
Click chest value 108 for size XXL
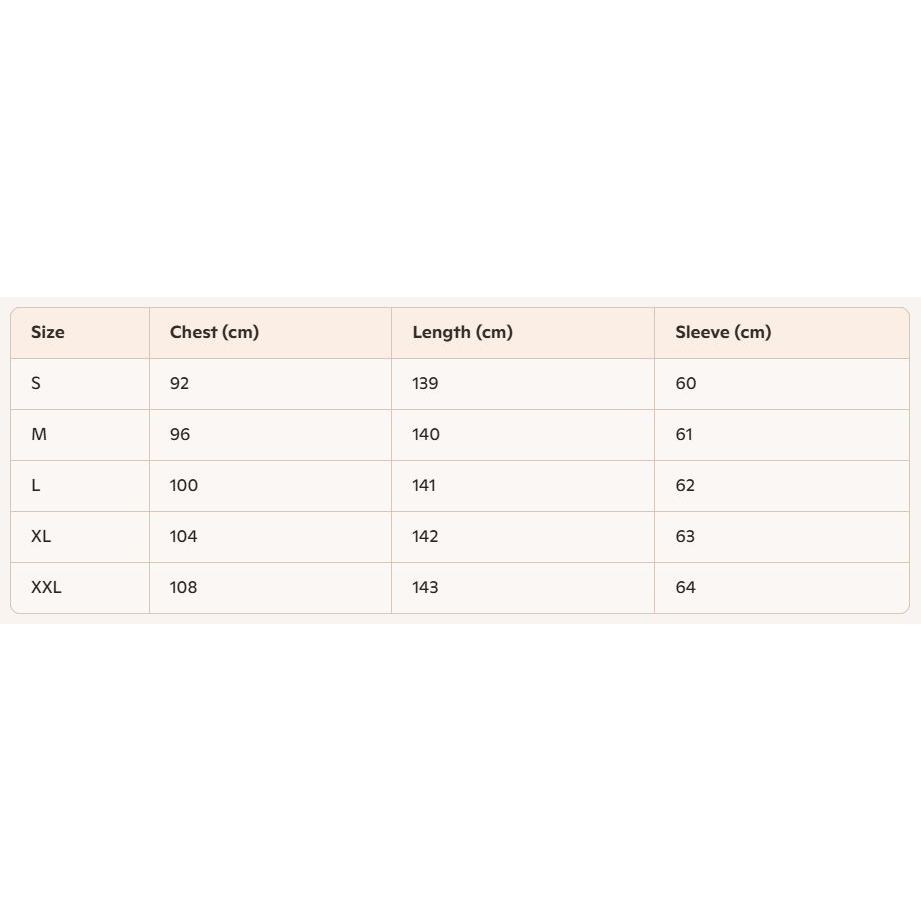[183, 587]
